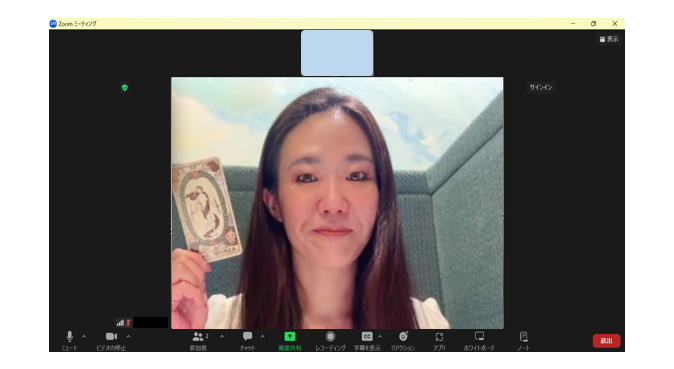Screen dimensions: 674x369
Task: Mute the microphone
Action: 69,341
